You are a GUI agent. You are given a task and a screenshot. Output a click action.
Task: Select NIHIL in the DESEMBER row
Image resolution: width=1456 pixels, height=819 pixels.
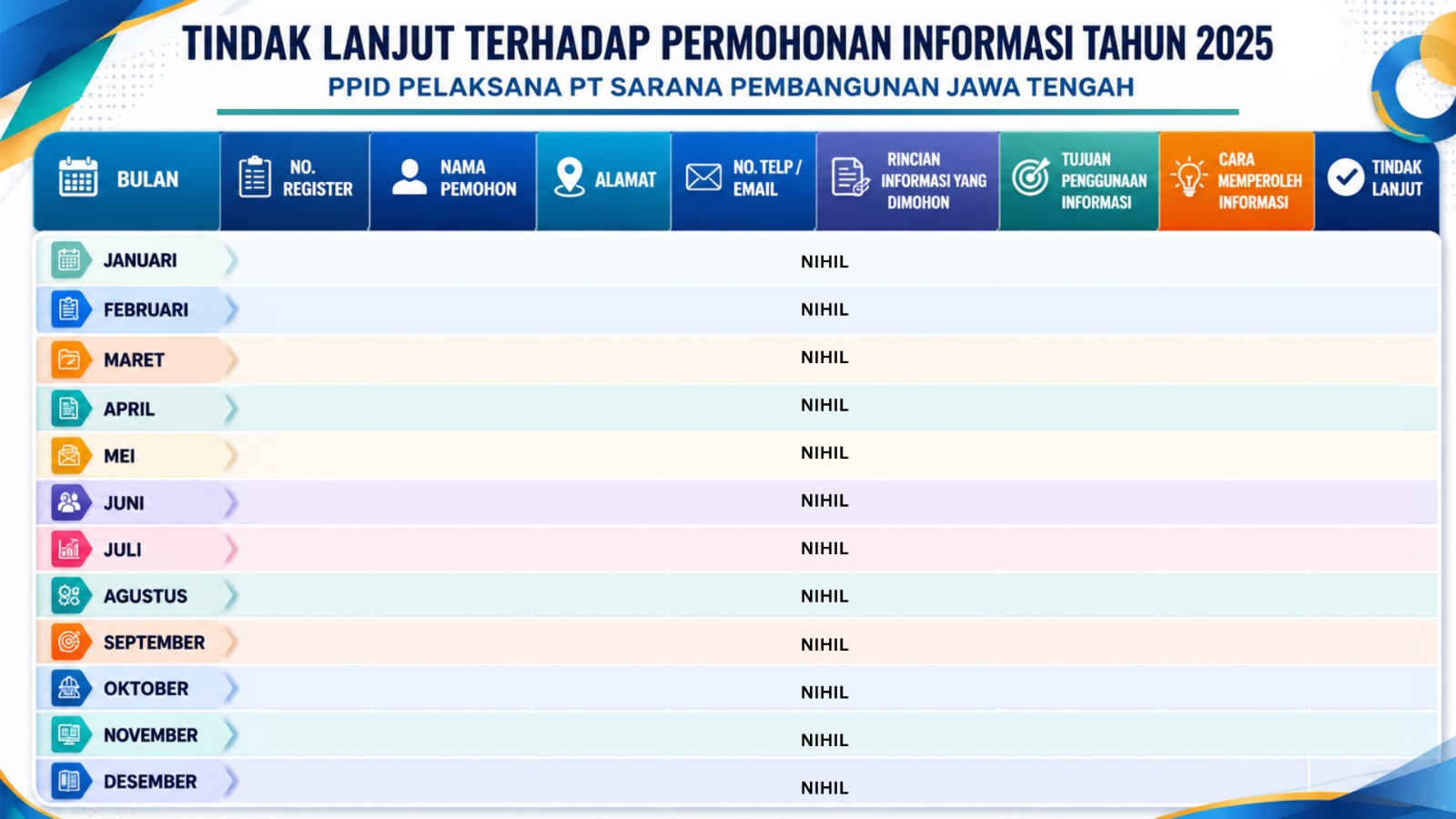tap(824, 788)
